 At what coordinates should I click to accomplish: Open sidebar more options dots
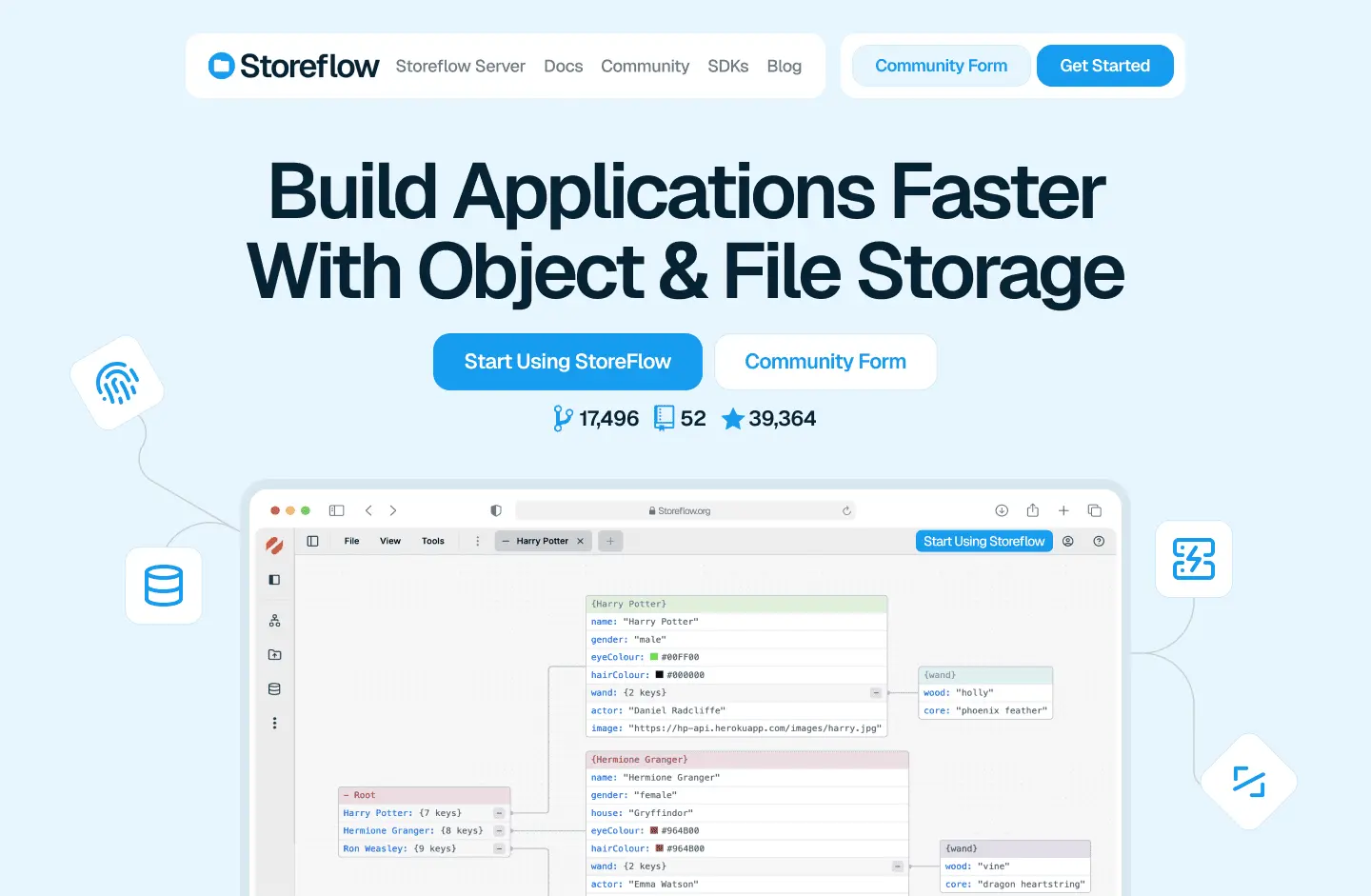pos(274,724)
